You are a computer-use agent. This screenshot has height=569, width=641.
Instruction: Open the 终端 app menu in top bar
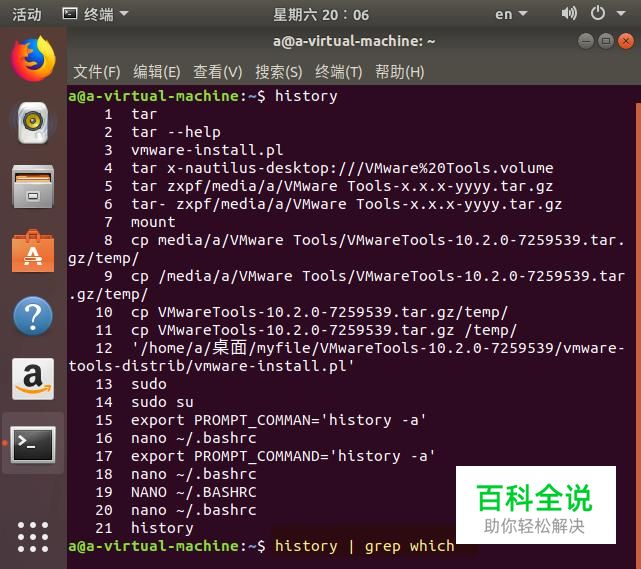coord(95,14)
